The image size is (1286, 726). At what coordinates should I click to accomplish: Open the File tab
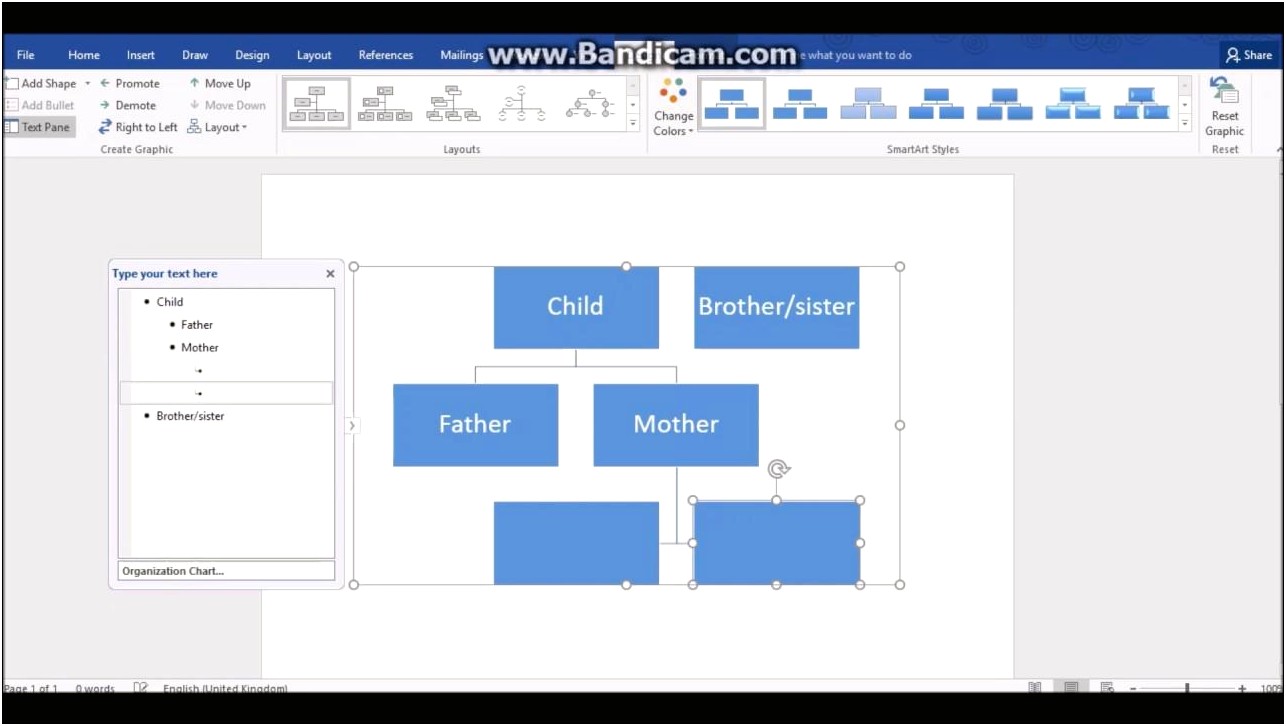[x=26, y=55]
